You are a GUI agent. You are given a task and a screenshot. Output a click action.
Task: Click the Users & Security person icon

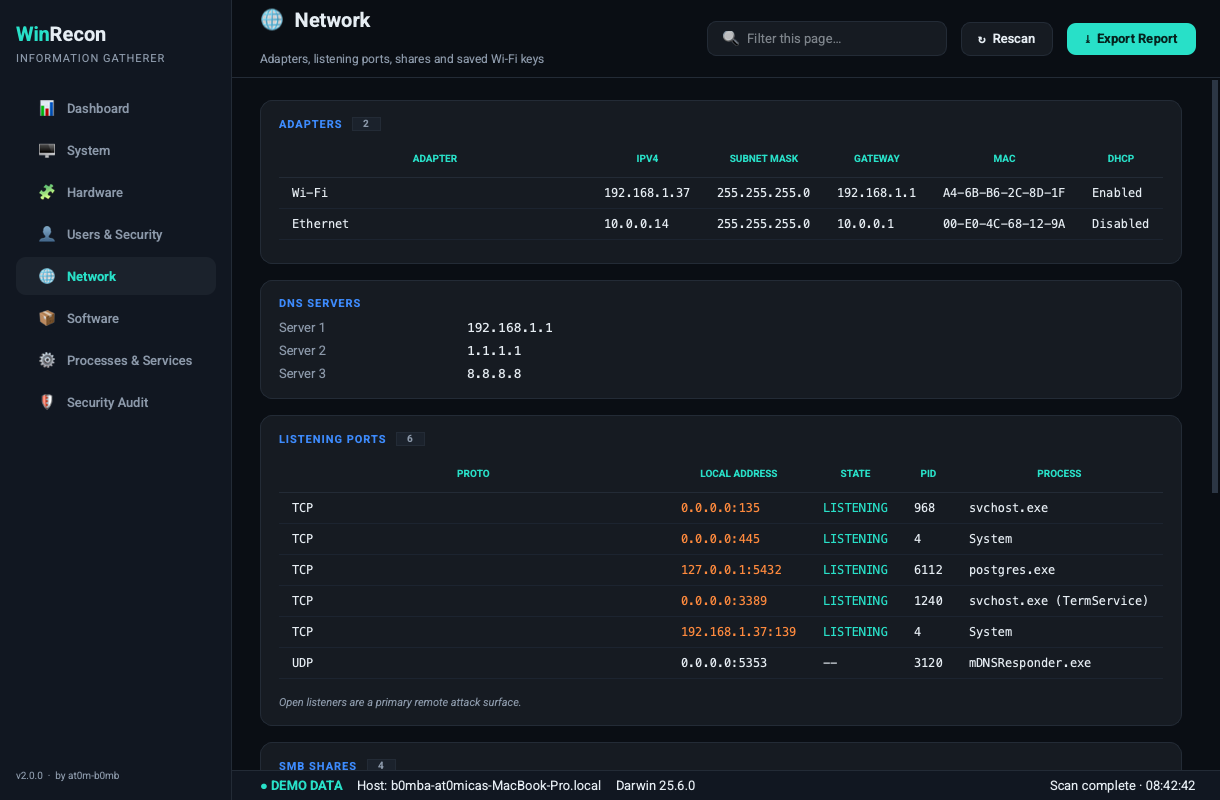(47, 234)
